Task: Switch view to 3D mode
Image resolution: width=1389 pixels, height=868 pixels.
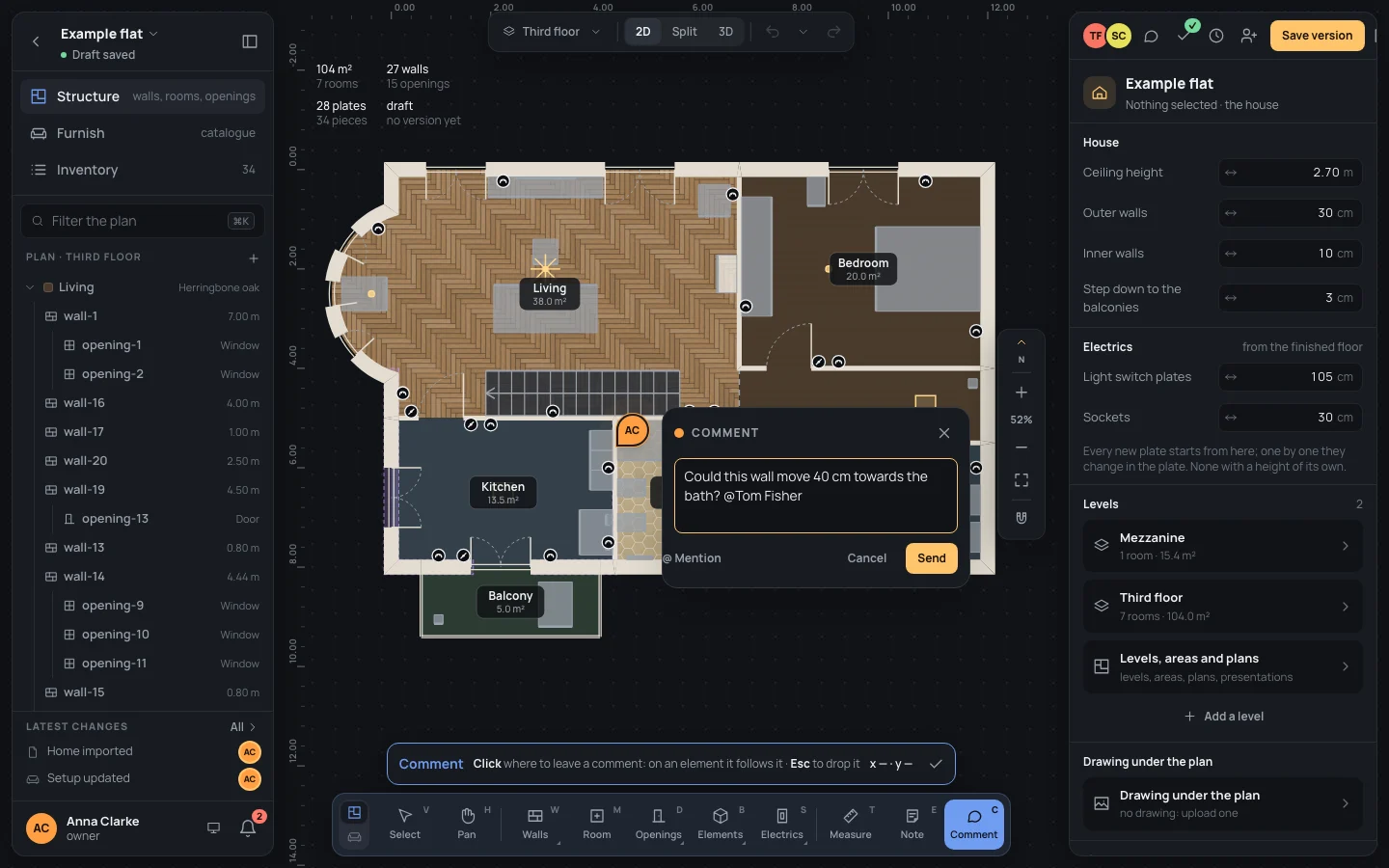Action: 725,32
